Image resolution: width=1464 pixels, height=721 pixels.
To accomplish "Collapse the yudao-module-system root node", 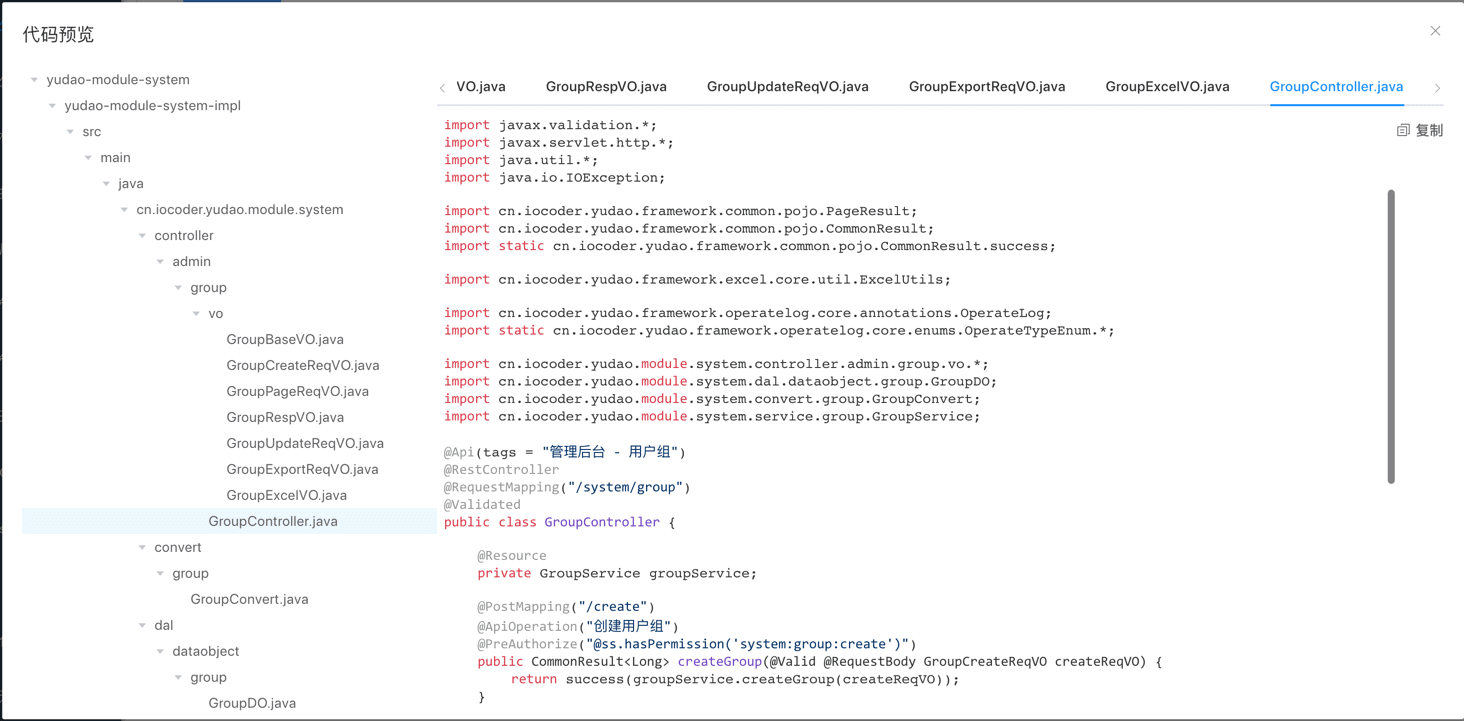I will (x=35, y=80).
